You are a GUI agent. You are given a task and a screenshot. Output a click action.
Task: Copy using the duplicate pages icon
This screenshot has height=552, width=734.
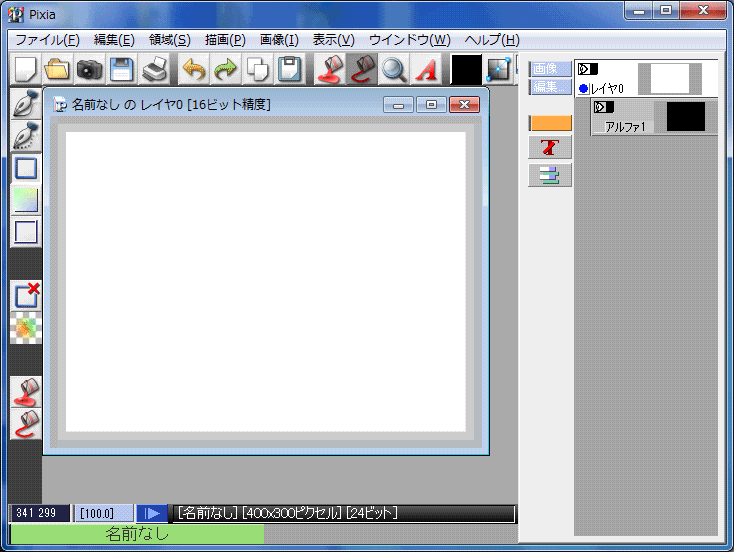click(257, 69)
